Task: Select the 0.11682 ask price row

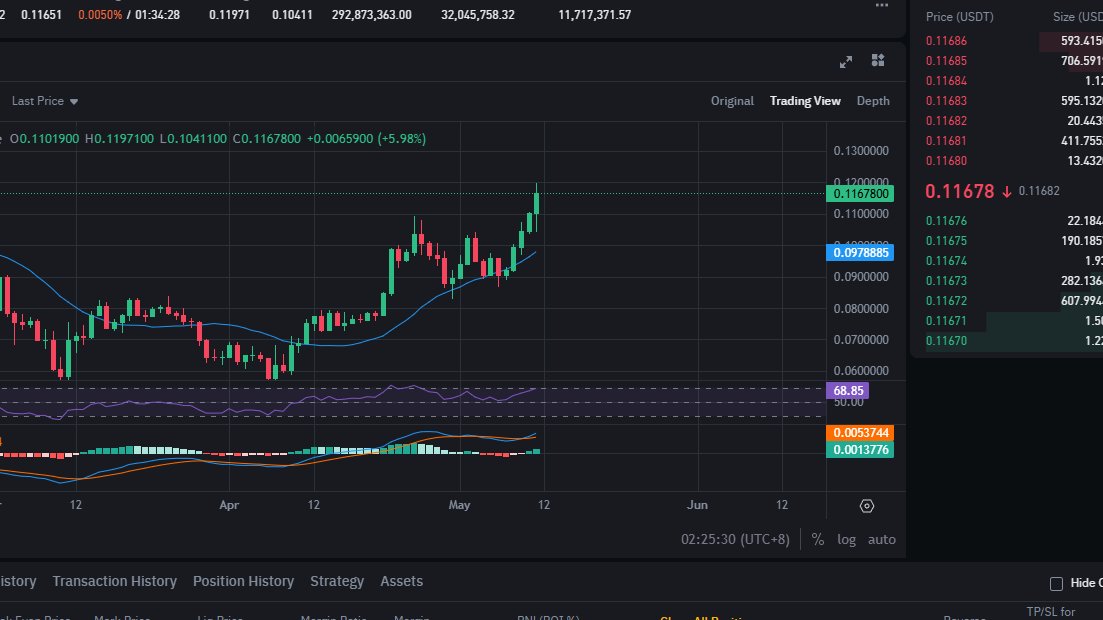Action: click(1014, 121)
